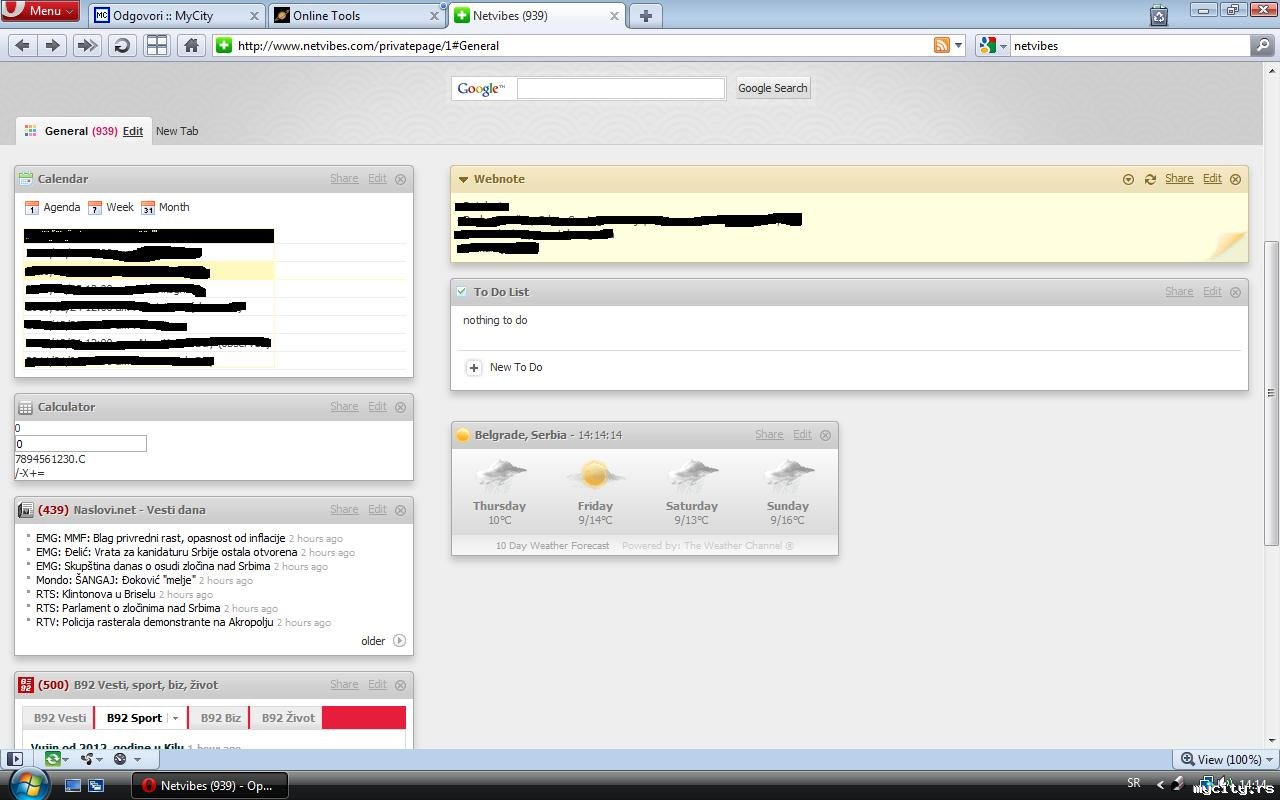The height and width of the screenshot is (800, 1280).
Task: Open the 10 Day Weather Forecast link
Action: point(552,546)
